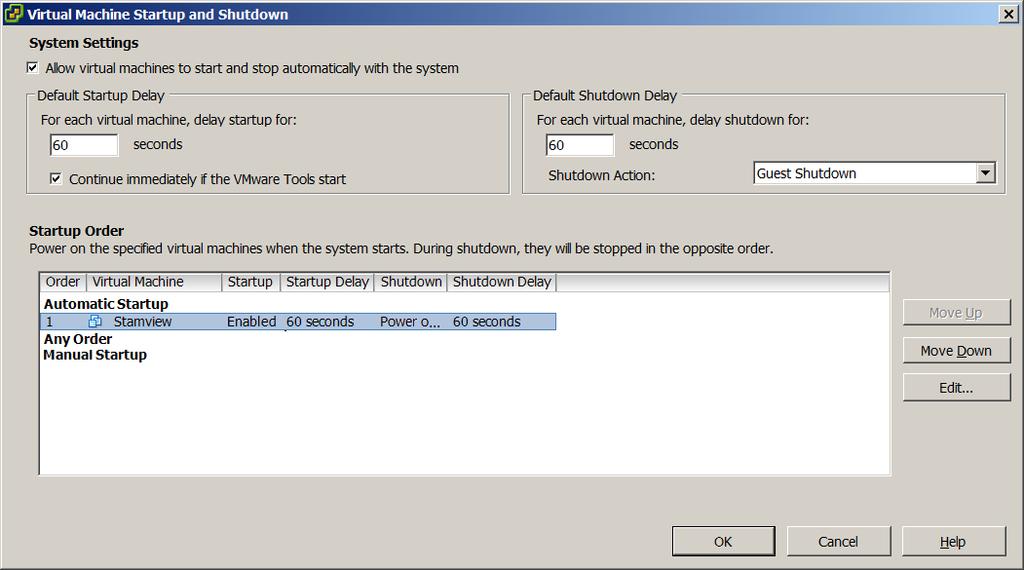
Task: Confirm the settings with OK
Action: (723, 541)
